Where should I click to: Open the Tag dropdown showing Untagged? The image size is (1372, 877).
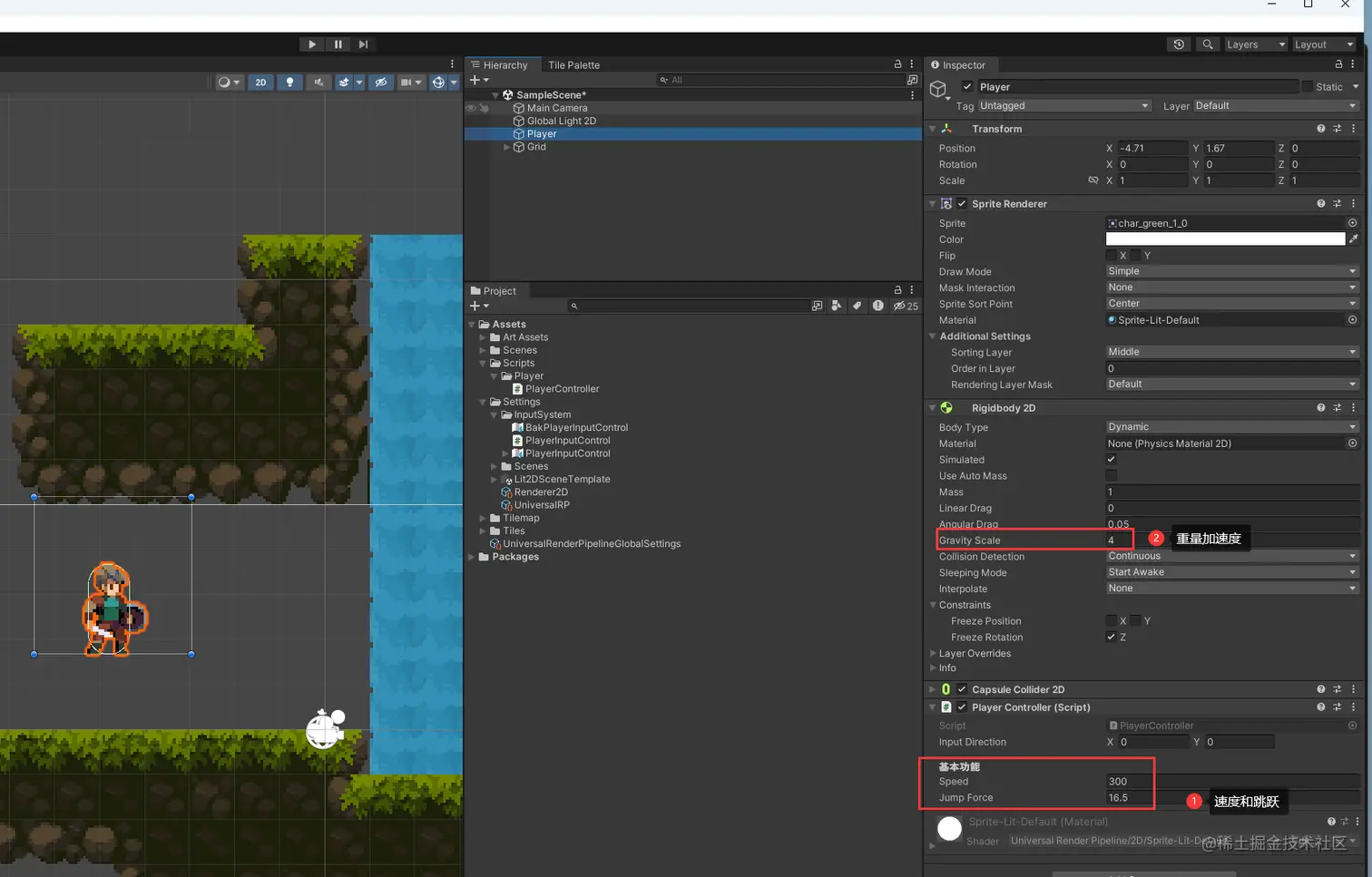click(x=1064, y=106)
